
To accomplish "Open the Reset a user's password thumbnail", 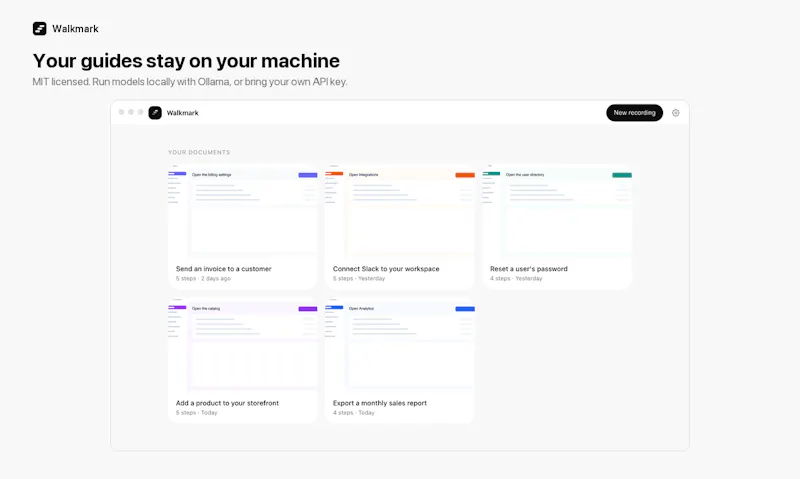I will pyautogui.click(x=557, y=211).
